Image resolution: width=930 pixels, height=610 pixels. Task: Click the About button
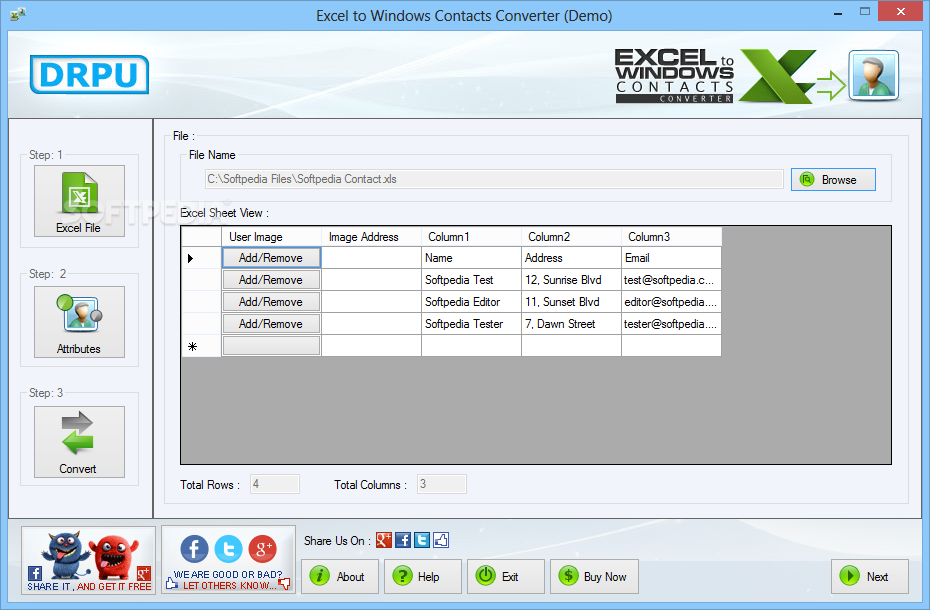(340, 576)
